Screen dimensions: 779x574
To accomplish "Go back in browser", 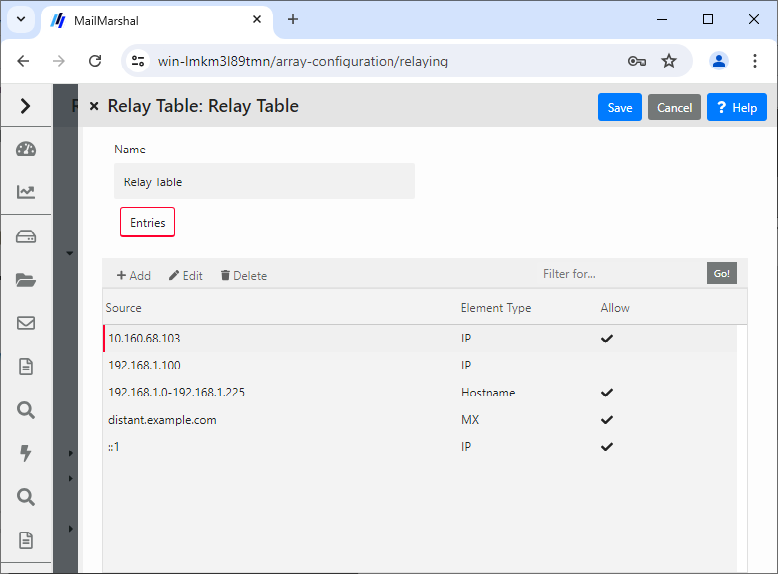I will pyautogui.click(x=23, y=61).
